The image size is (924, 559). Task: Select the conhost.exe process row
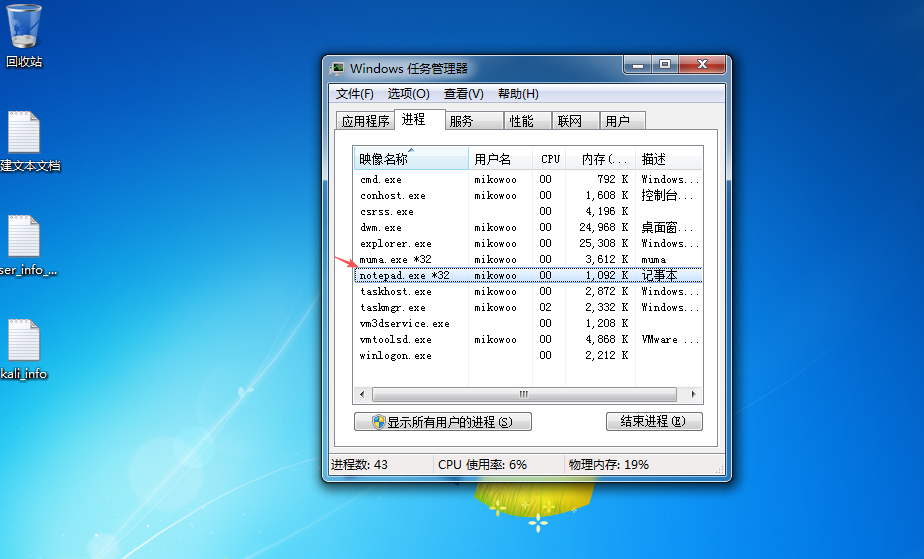pyautogui.click(x=528, y=195)
